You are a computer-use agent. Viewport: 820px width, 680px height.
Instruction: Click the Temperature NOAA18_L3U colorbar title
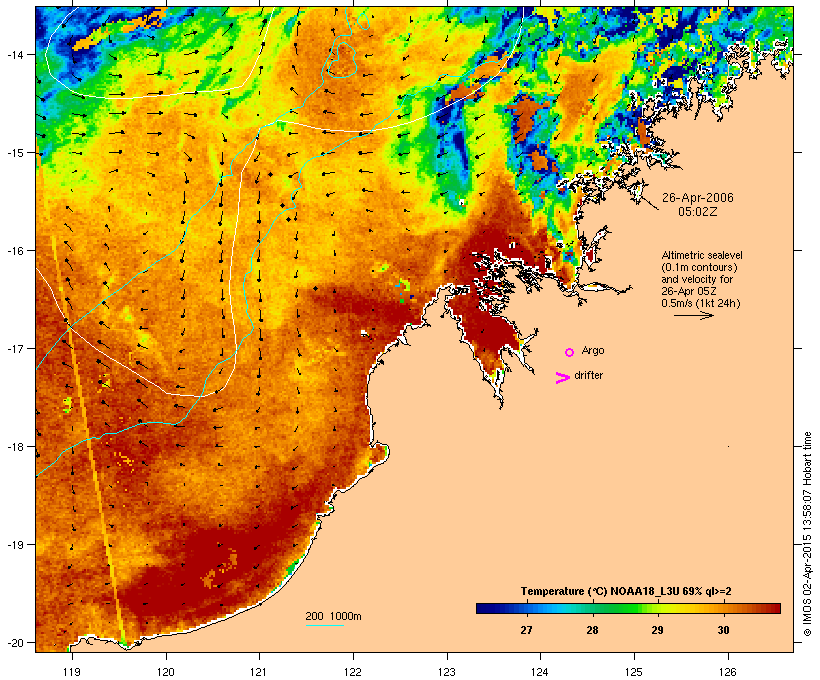point(625,591)
